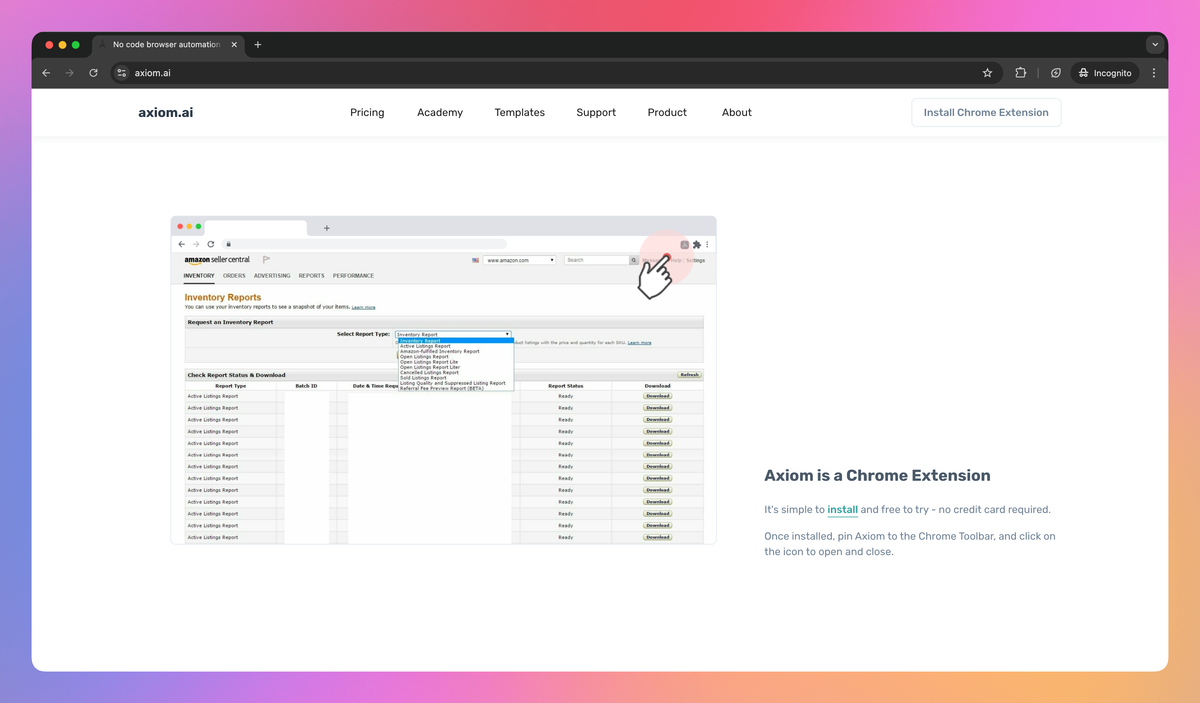This screenshot has width=1200, height=703.
Task: Open the Chrome extensions puzzle icon
Action: 1020,73
